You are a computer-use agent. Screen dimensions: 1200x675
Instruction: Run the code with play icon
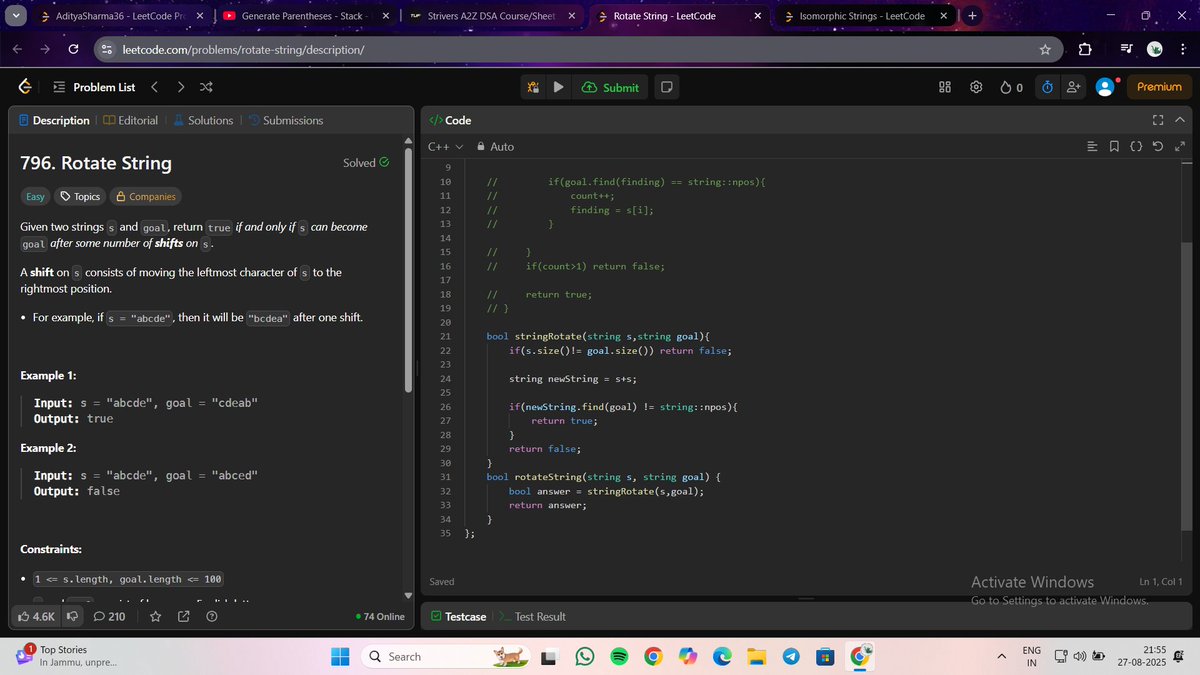pos(559,87)
